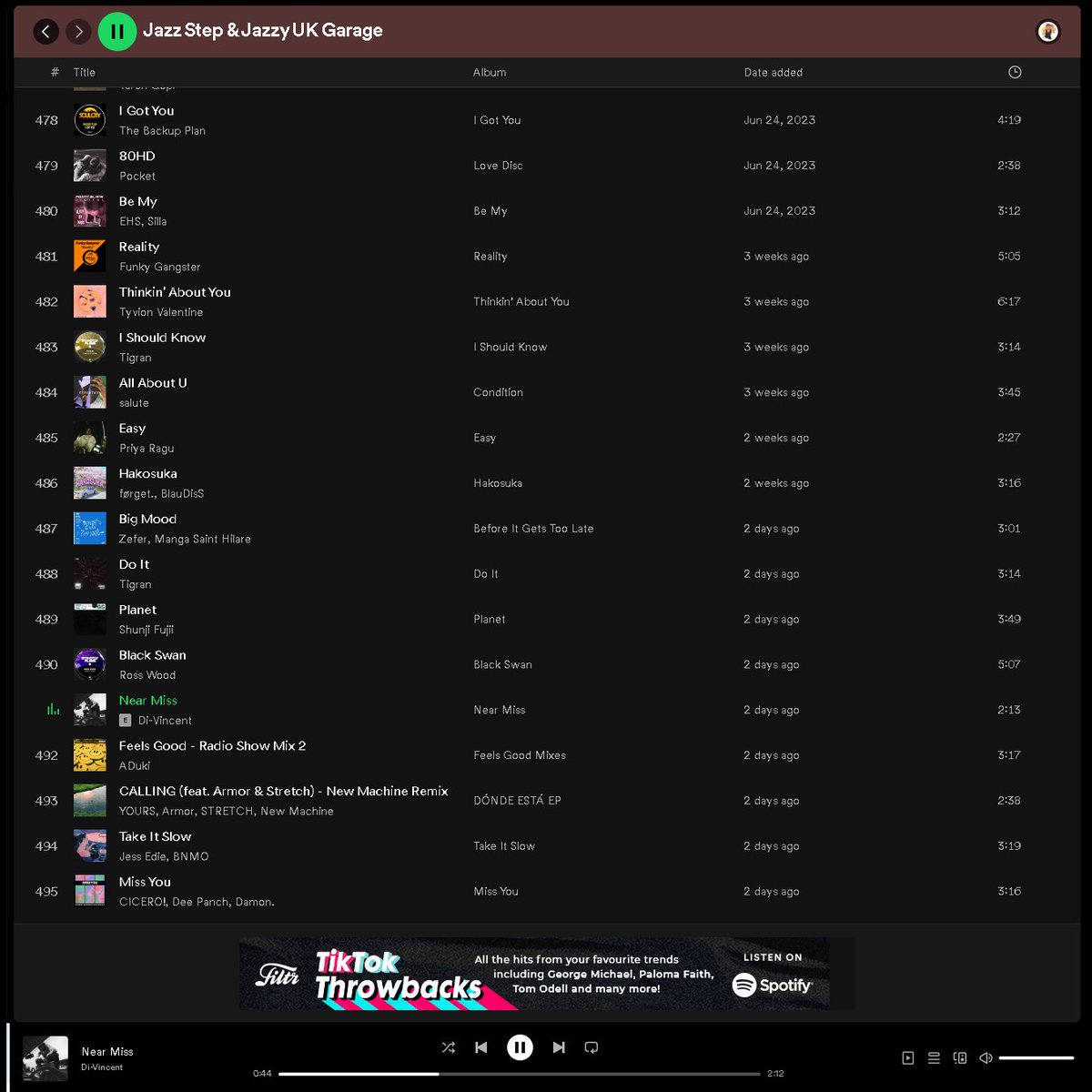Click the Reality track artwork
The height and width of the screenshot is (1092, 1092).
[90, 257]
